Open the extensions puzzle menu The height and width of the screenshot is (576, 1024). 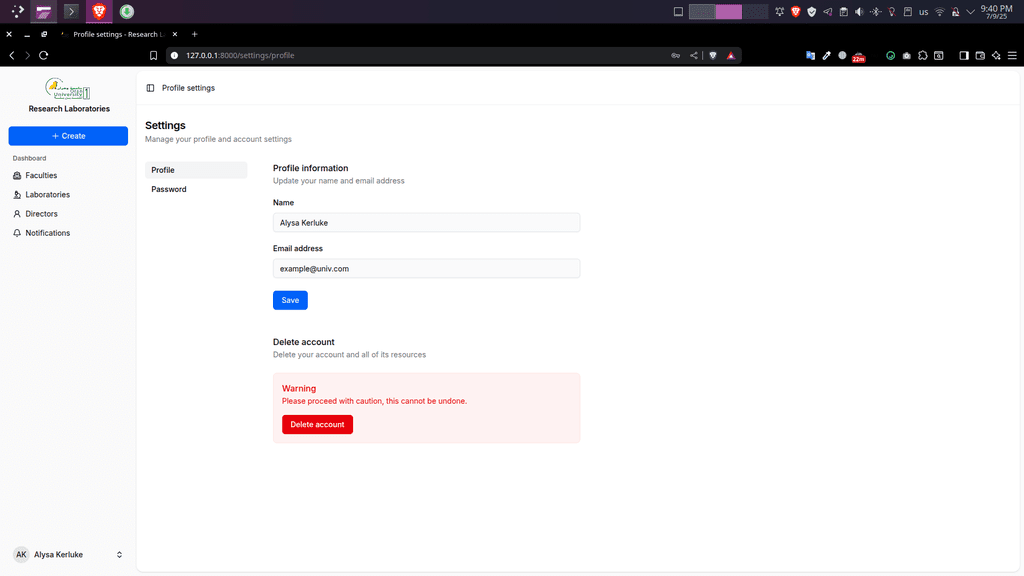coord(923,56)
